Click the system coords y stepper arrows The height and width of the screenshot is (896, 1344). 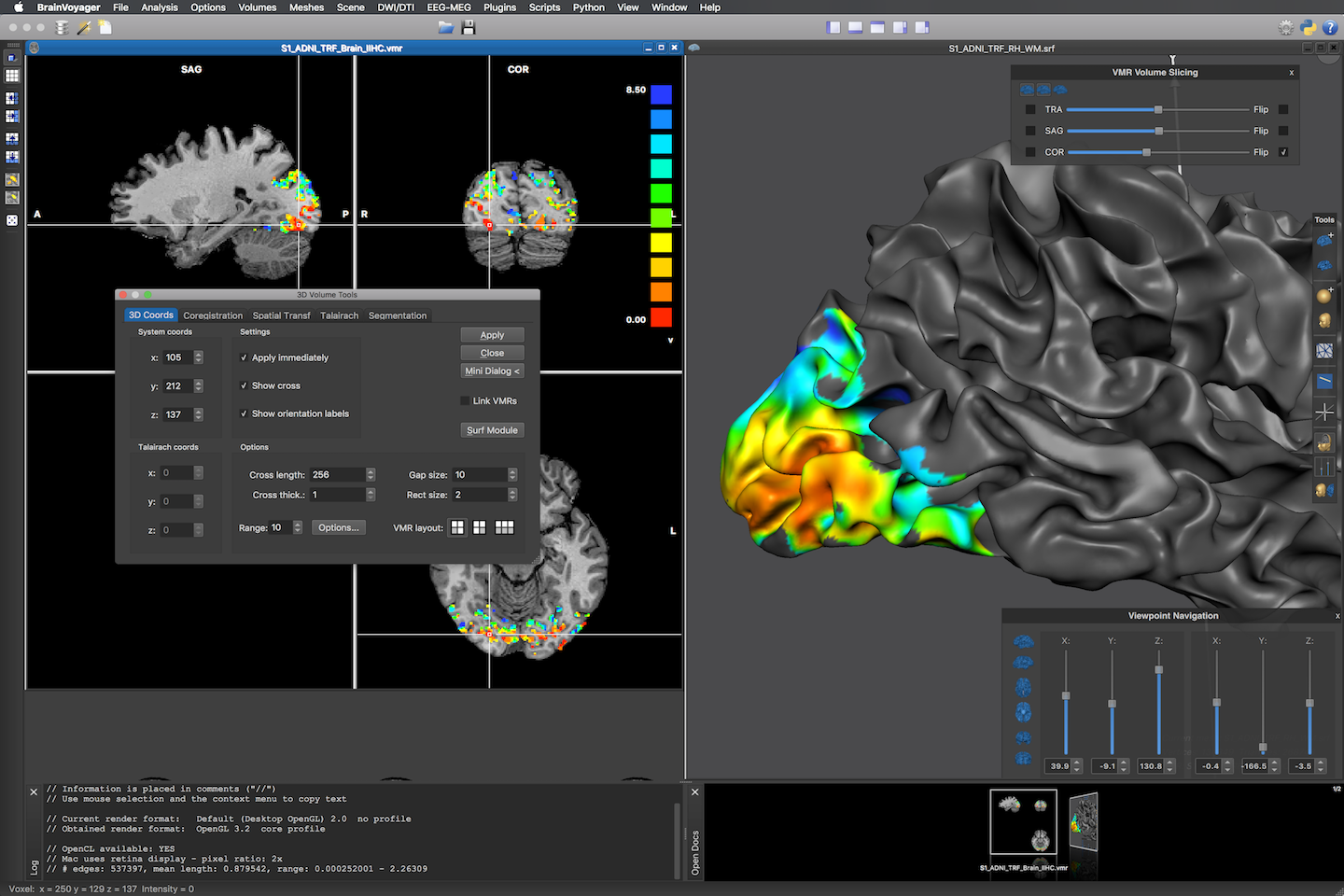coord(198,385)
